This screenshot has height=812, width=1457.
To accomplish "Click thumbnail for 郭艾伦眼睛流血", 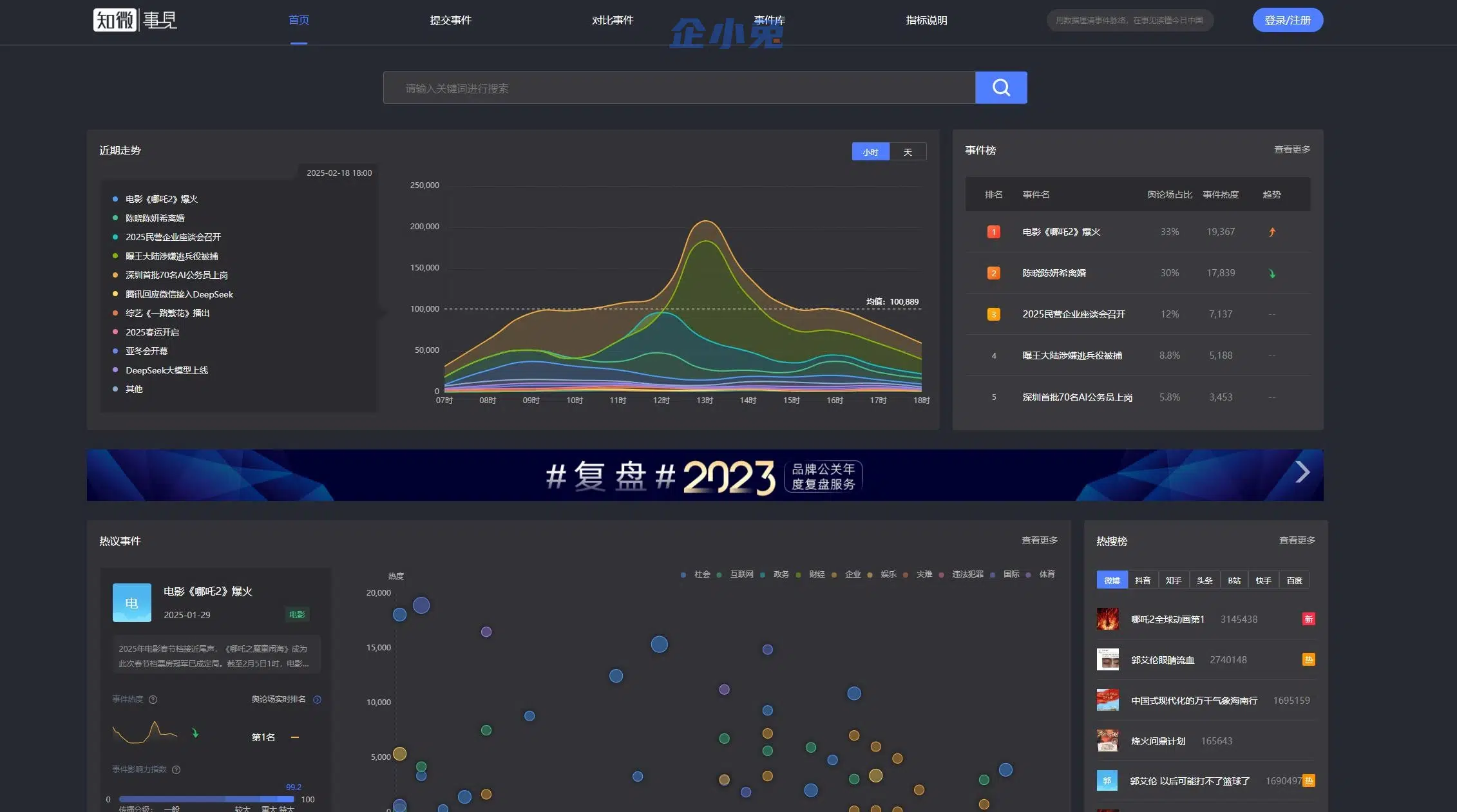I will click(x=1108, y=659).
